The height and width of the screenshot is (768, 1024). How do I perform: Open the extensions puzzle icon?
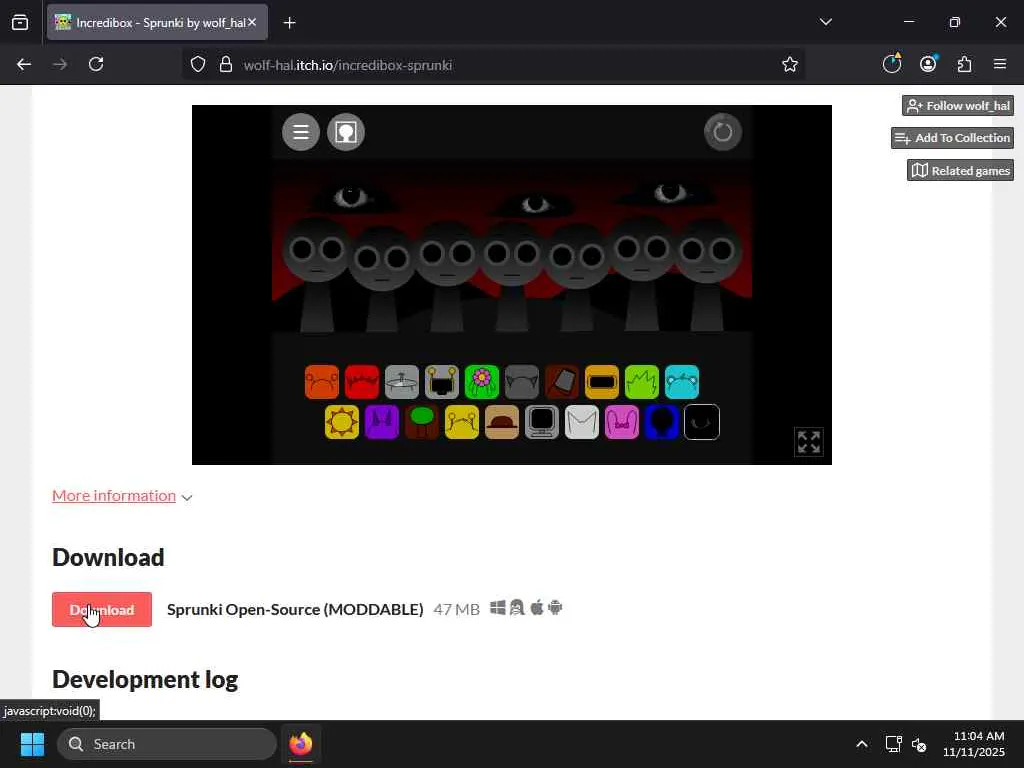click(964, 64)
